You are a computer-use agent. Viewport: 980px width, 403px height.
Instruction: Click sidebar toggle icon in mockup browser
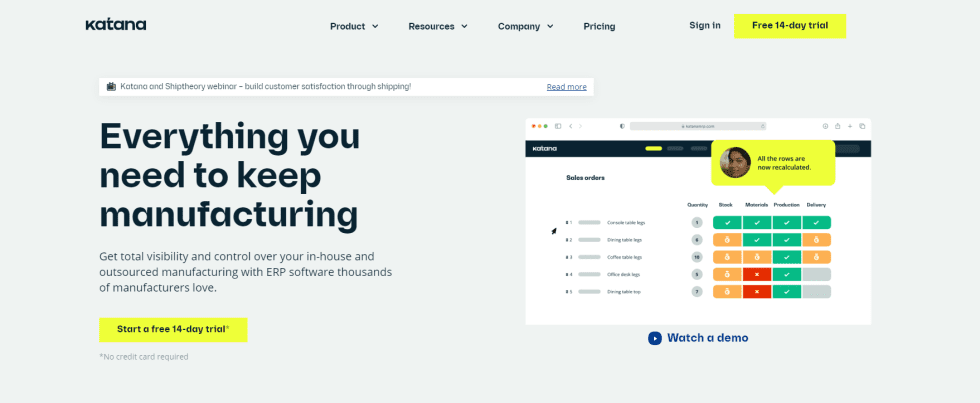point(558,126)
